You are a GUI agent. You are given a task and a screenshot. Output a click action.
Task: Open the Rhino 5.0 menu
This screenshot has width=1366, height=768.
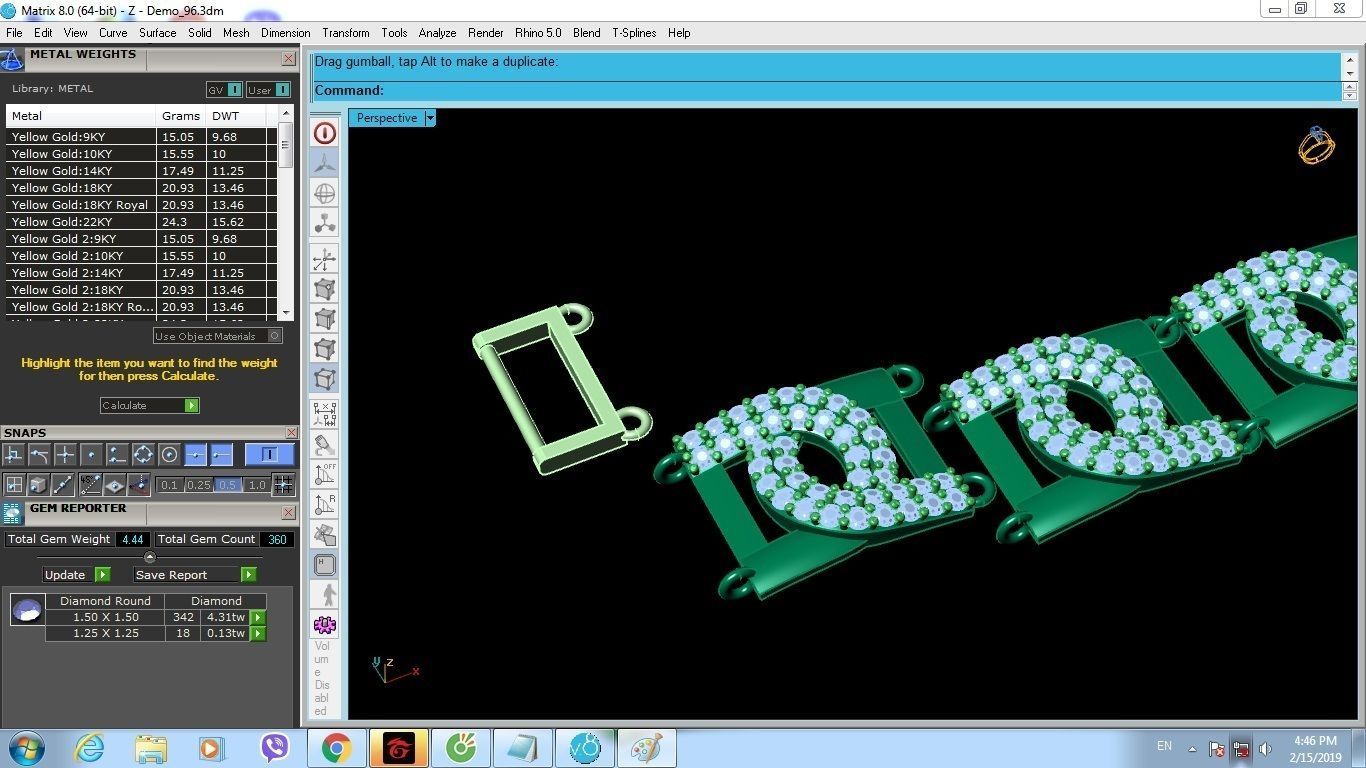tap(538, 33)
